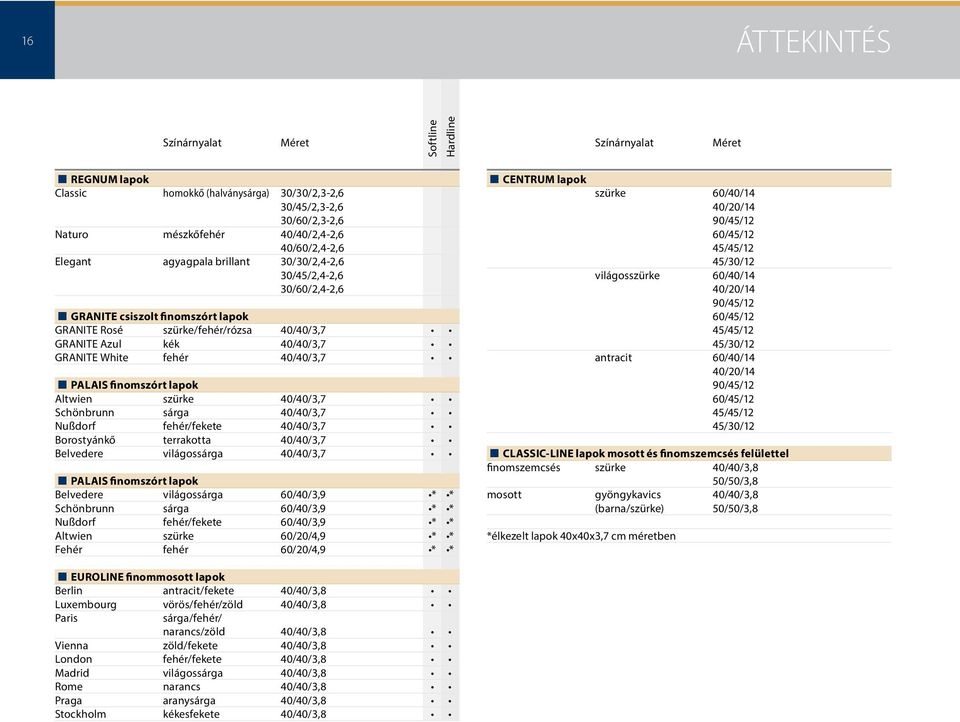The width and height of the screenshot is (960, 722).
Task: Click the mosott row label
Action: (x=504, y=495)
